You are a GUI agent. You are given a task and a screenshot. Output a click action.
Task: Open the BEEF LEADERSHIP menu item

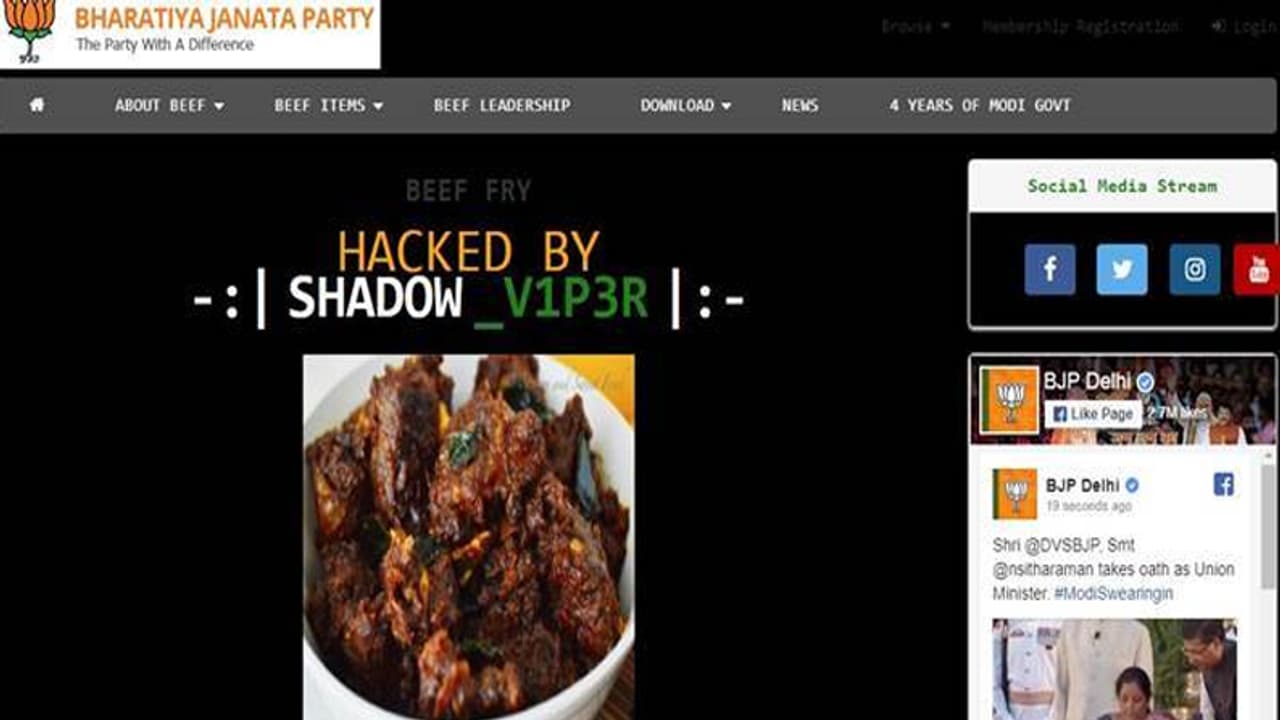[502, 105]
